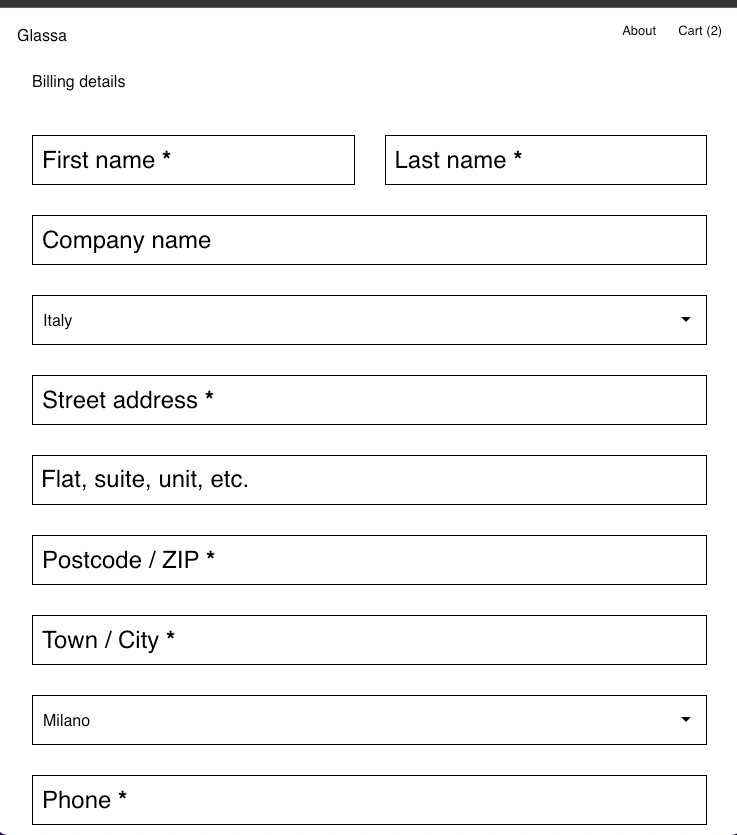Click the asterisk next to Street address
The image size is (737, 835).
(x=209, y=399)
